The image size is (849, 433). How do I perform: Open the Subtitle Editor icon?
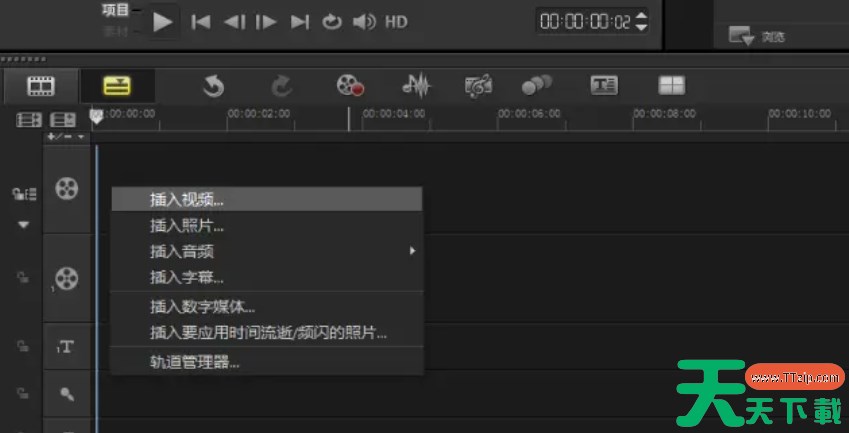pyautogui.click(x=604, y=86)
